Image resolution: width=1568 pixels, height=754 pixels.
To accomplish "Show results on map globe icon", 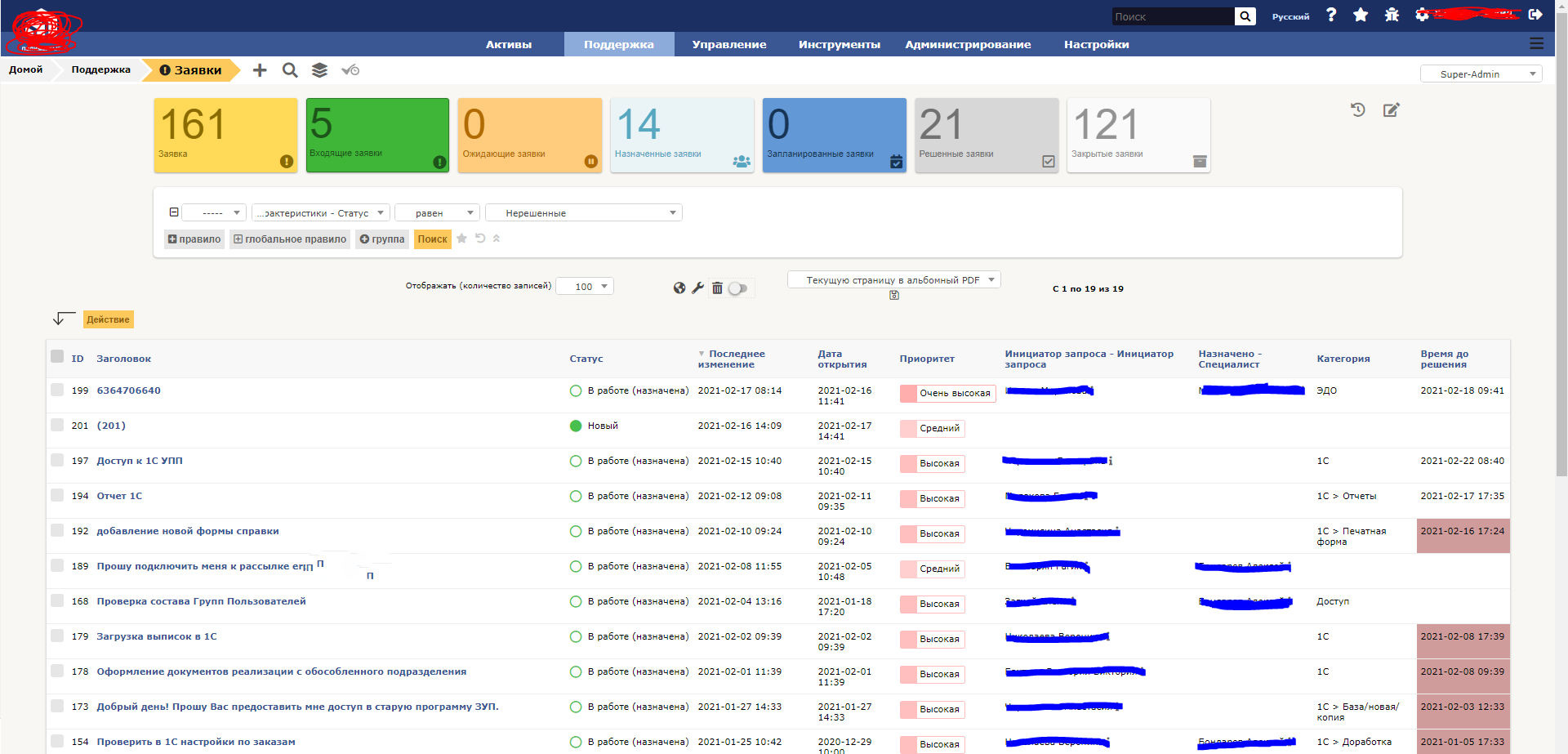I will (679, 288).
